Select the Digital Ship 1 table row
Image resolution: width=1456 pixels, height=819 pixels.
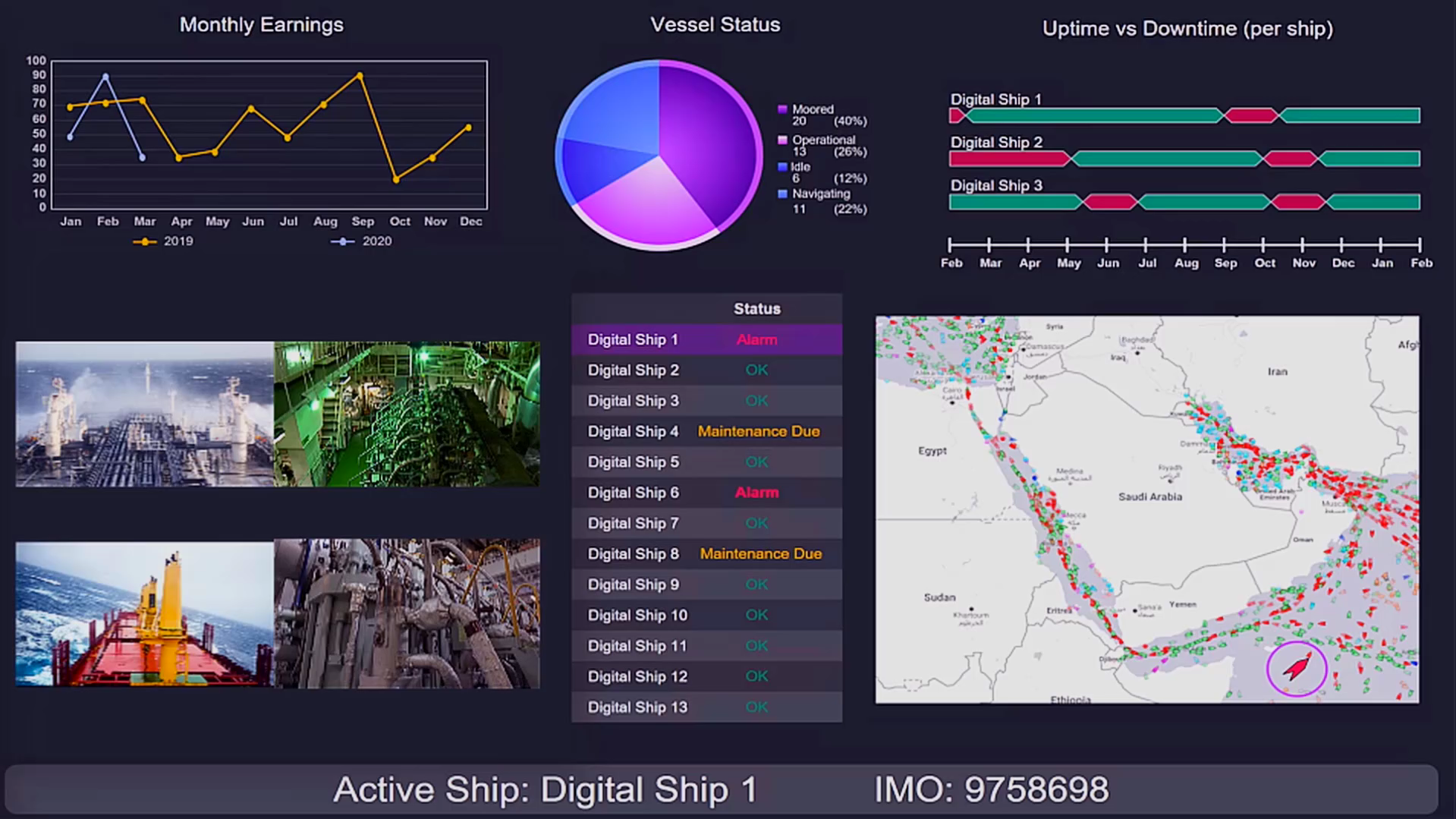tap(706, 339)
